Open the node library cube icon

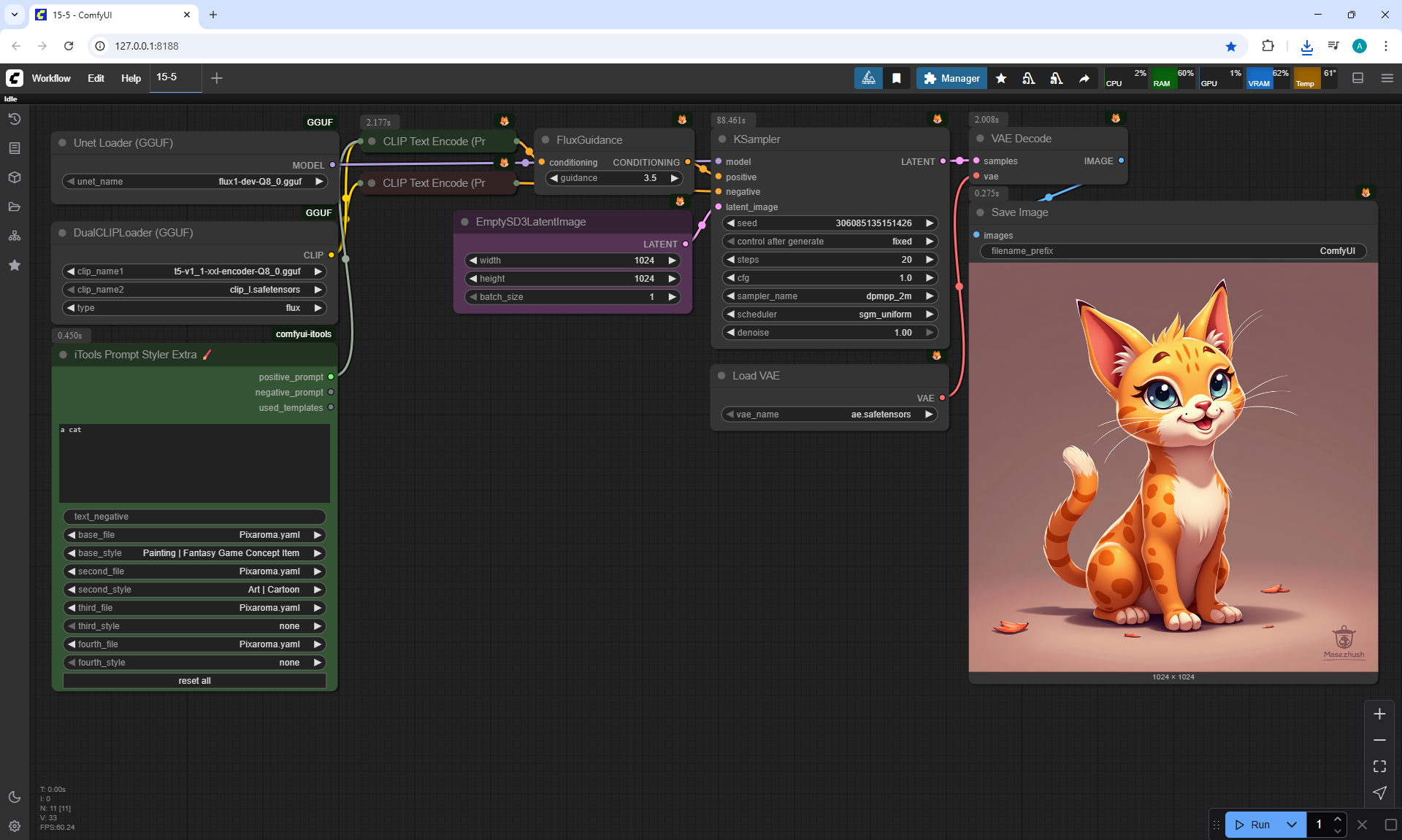[15, 177]
